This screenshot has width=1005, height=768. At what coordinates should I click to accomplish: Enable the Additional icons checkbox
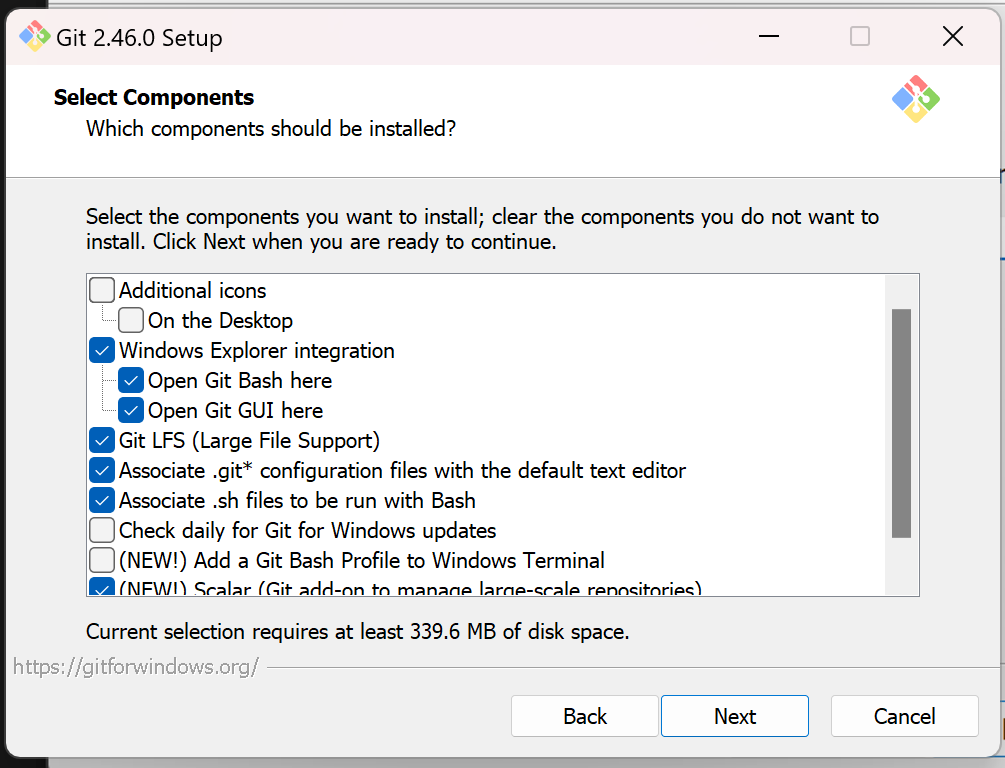[102, 291]
